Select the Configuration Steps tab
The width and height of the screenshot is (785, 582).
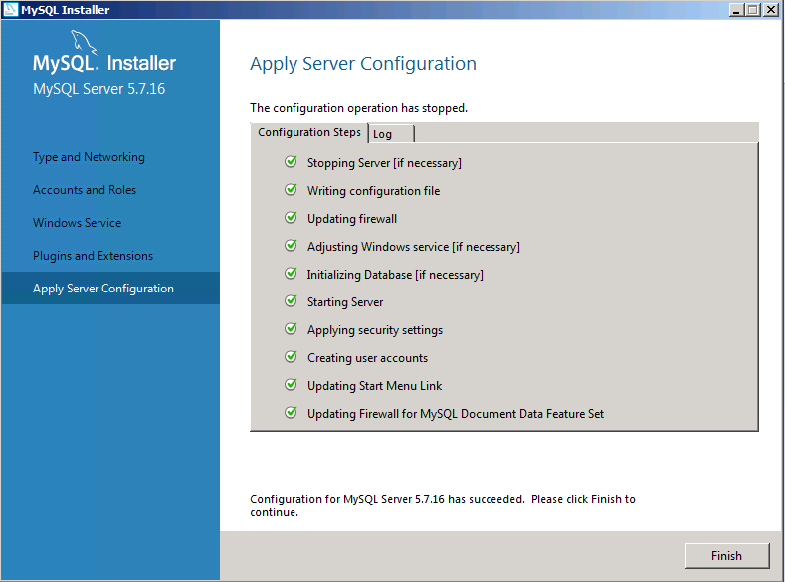[x=309, y=132]
